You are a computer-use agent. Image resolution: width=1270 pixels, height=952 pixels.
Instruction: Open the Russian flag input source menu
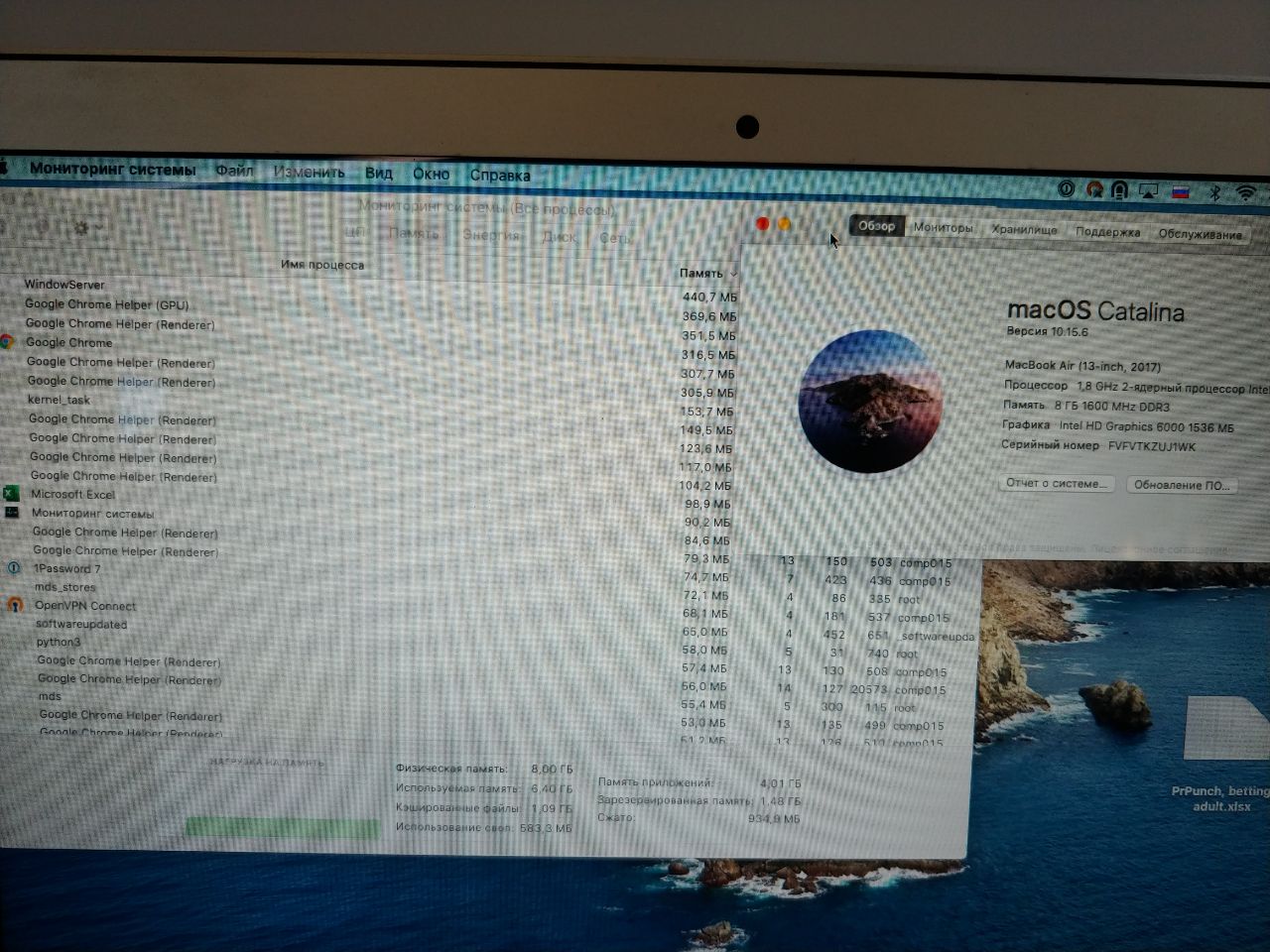click(x=1181, y=191)
